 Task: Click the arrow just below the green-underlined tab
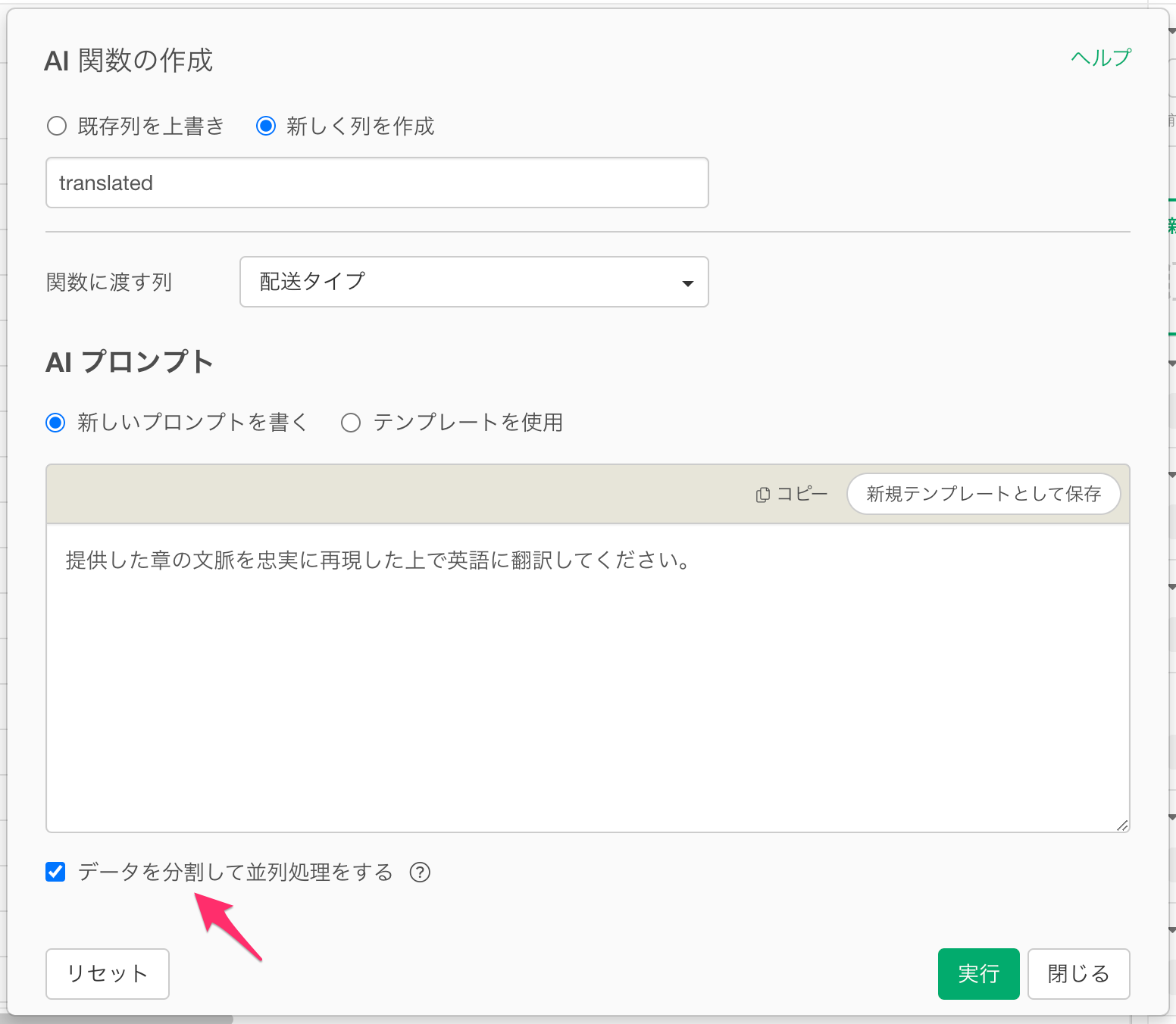1172,364
